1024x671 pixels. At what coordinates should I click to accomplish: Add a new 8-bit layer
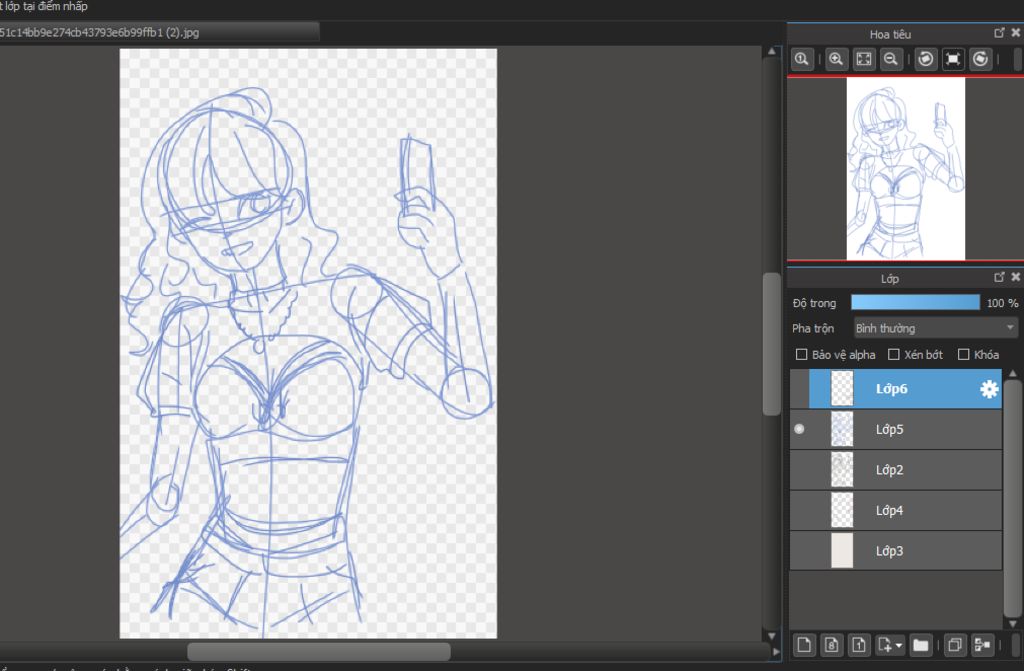[831, 645]
